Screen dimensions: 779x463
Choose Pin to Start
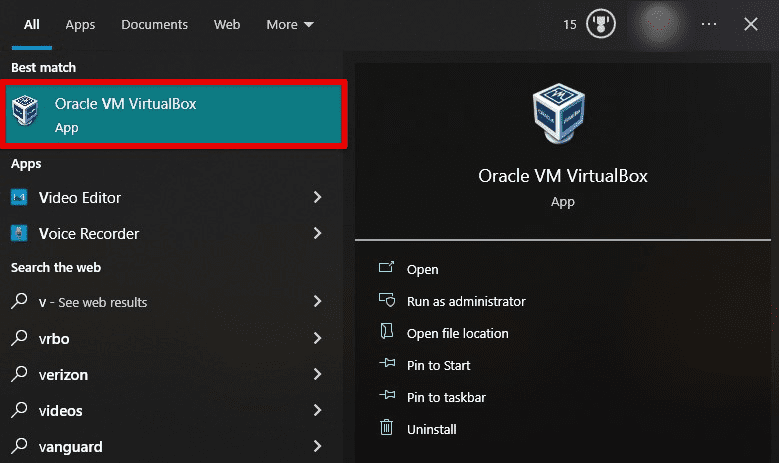click(438, 365)
